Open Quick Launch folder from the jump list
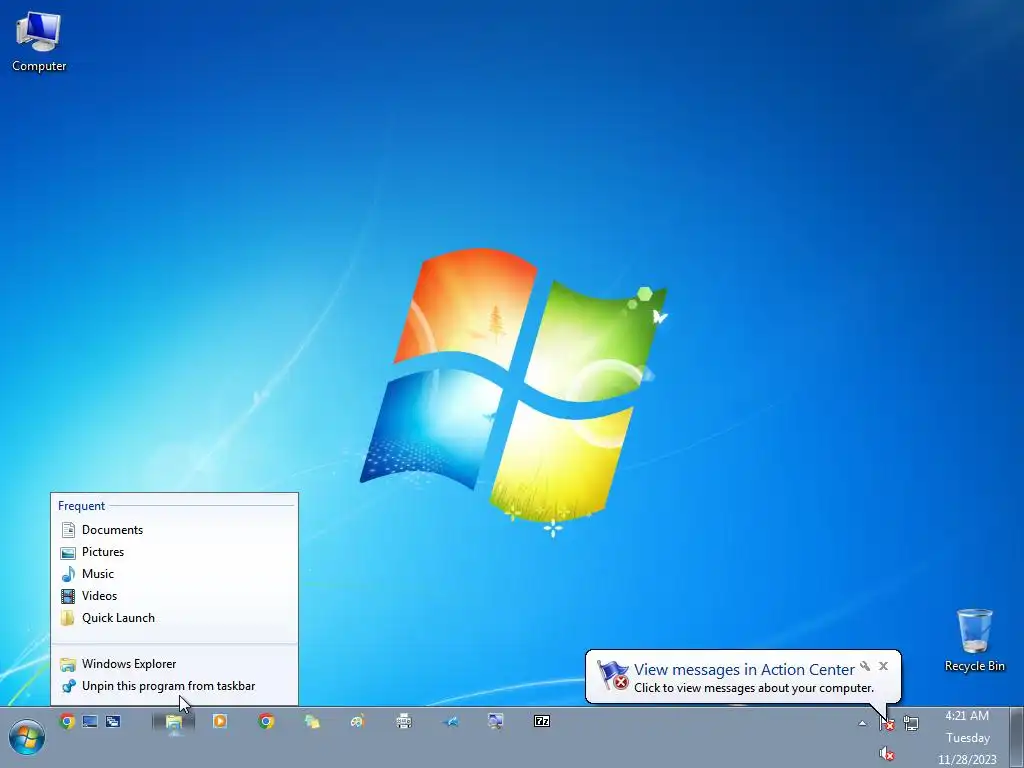The height and width of the screenshot is (768, 1024). coord(174,618)
